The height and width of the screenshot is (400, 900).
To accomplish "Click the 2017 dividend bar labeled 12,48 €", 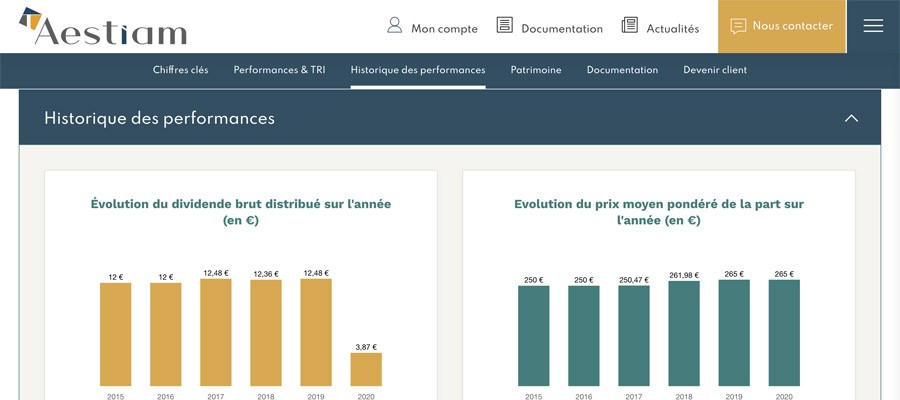I will (x=216, y=333).
